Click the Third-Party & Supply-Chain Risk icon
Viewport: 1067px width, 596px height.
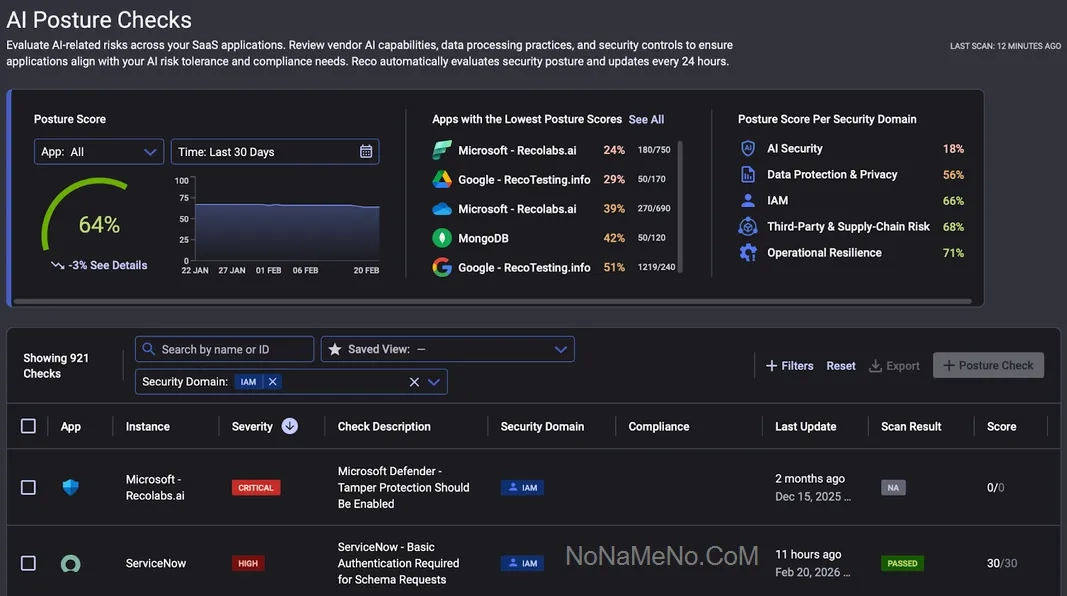(748, 227)
